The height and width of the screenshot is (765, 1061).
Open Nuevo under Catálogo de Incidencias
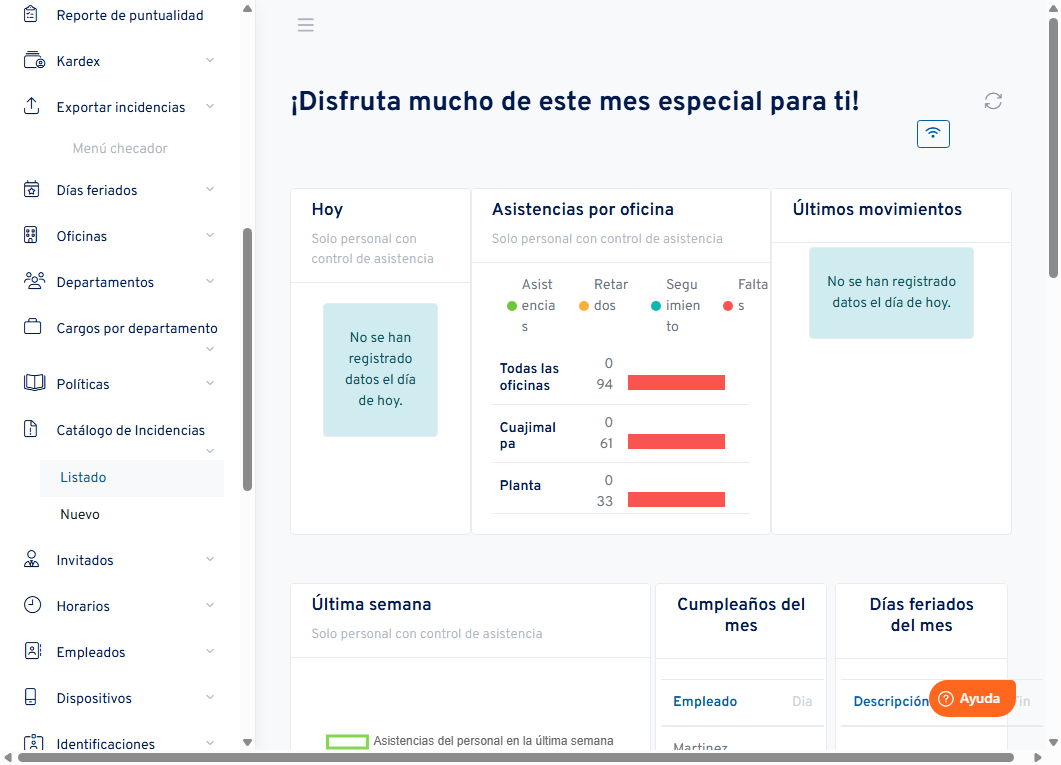[132, 515]
